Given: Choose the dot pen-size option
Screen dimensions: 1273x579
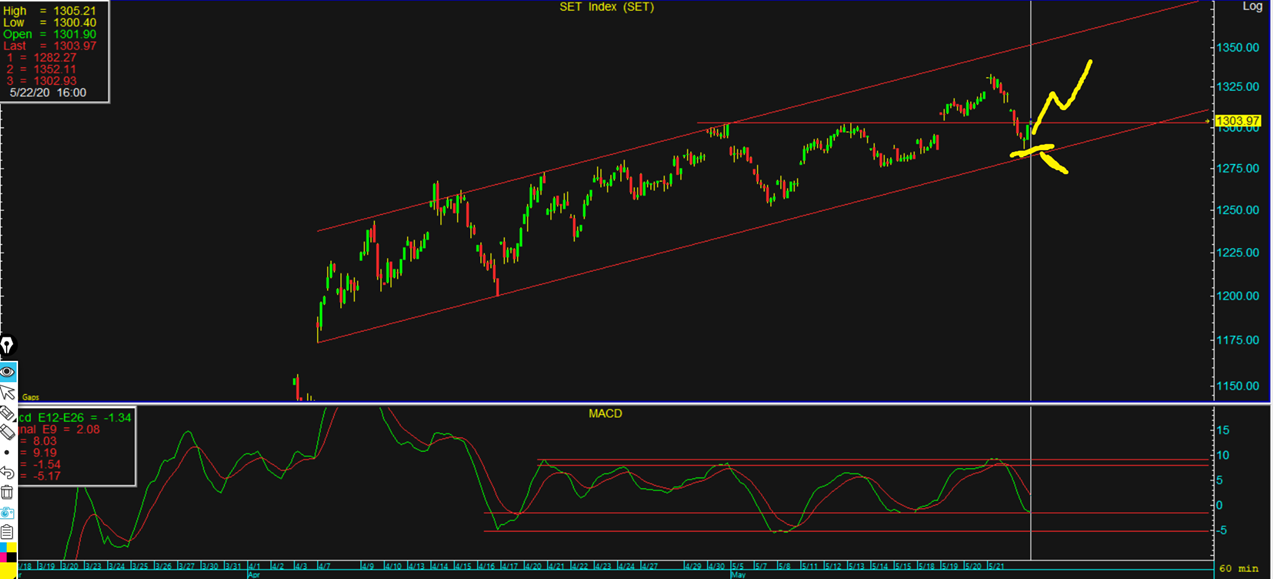Looking at the screenshot, I should (x=7, y=453).
